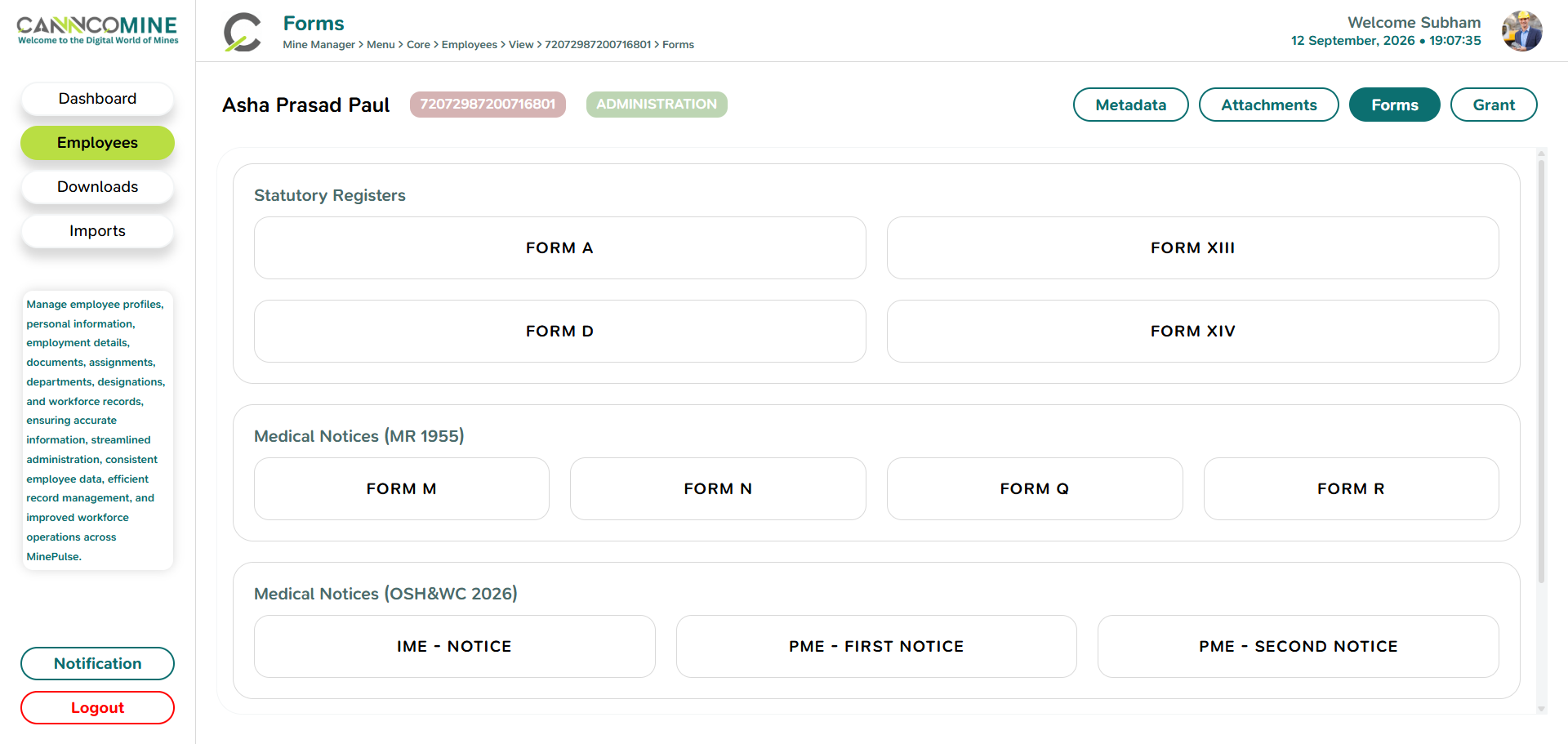1568x744 pixels.
Task: Open PME - FIRST NOTICE form
Action: click(x=876, y=647)
